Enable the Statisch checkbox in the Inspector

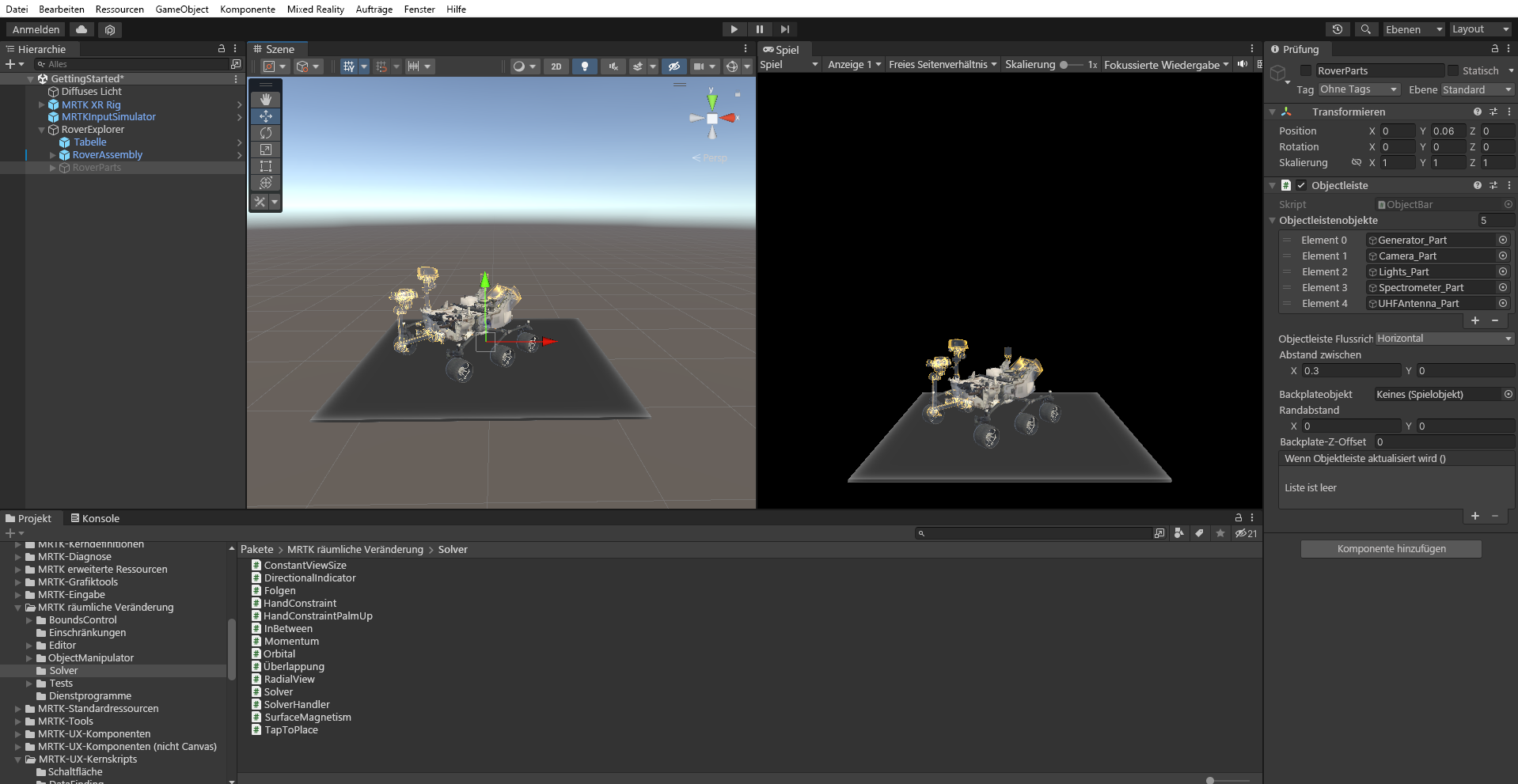1455,70
